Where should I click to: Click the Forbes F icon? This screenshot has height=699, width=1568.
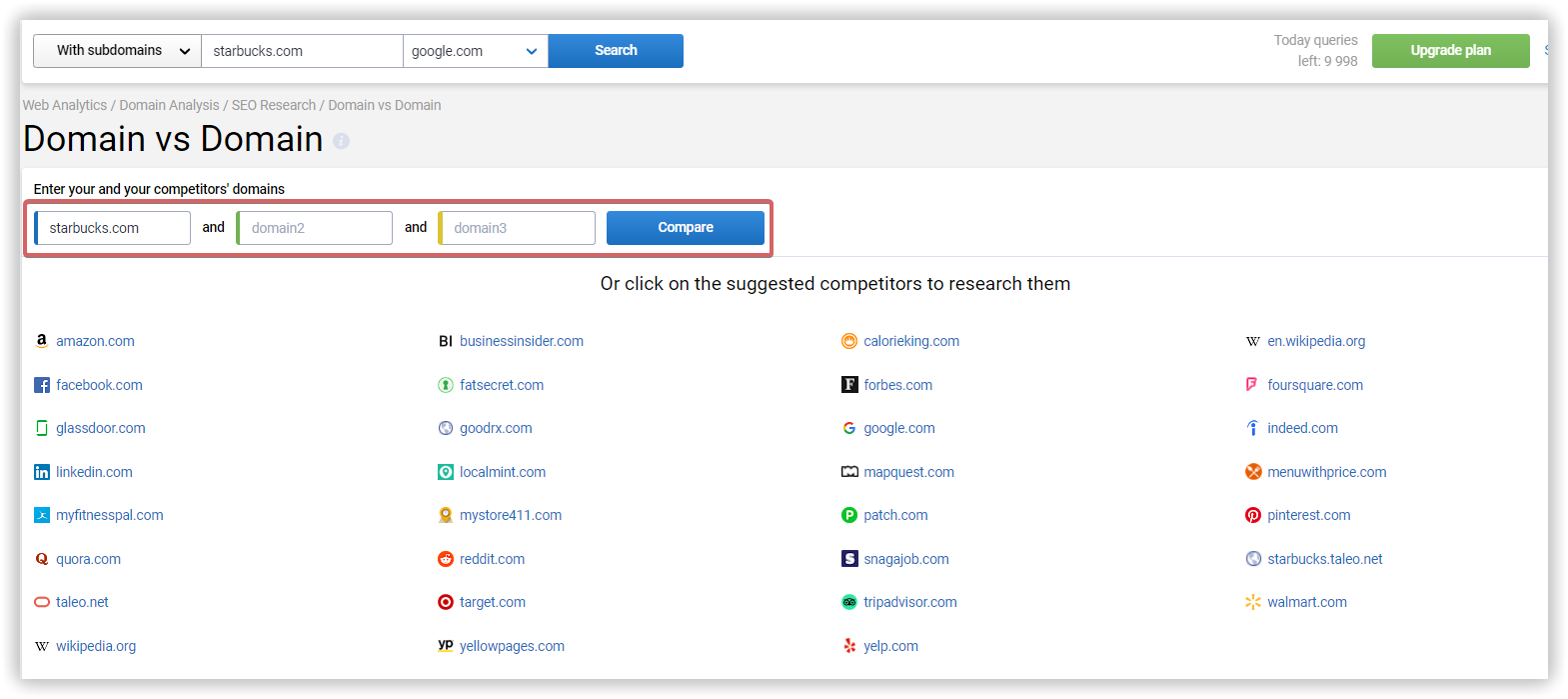849,385
